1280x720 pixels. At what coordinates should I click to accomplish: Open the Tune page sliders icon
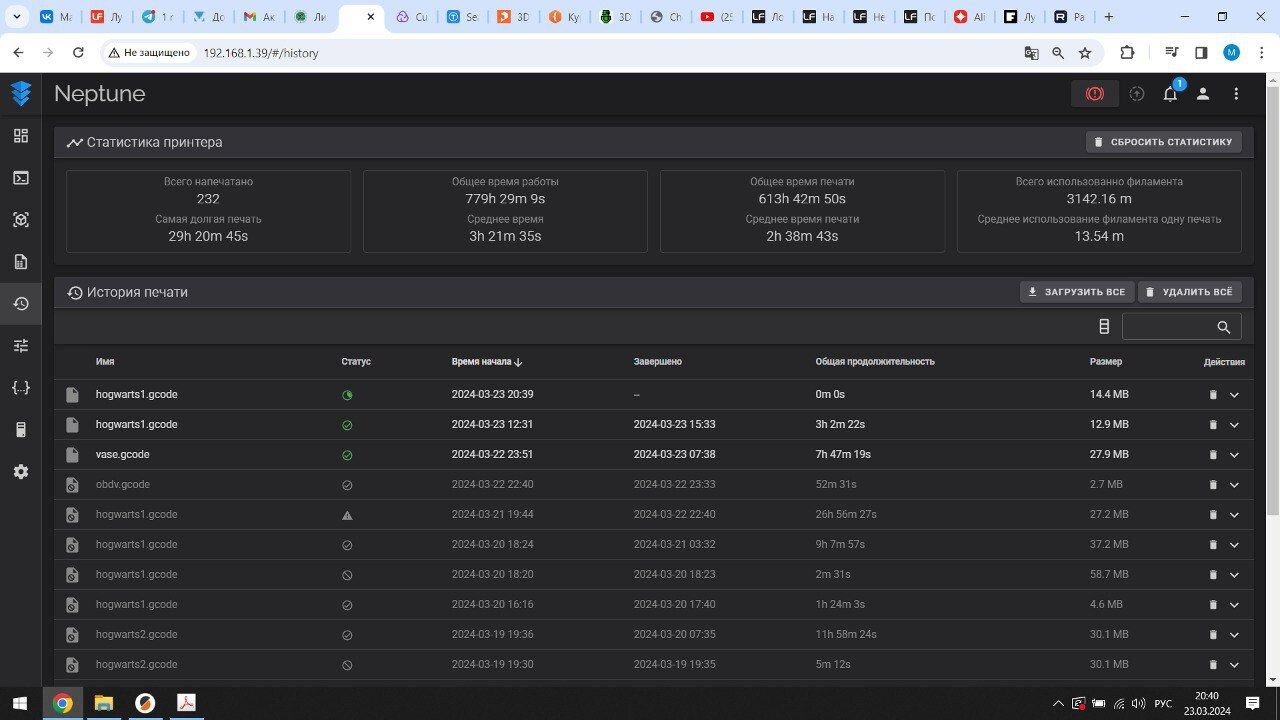(21, 346)
